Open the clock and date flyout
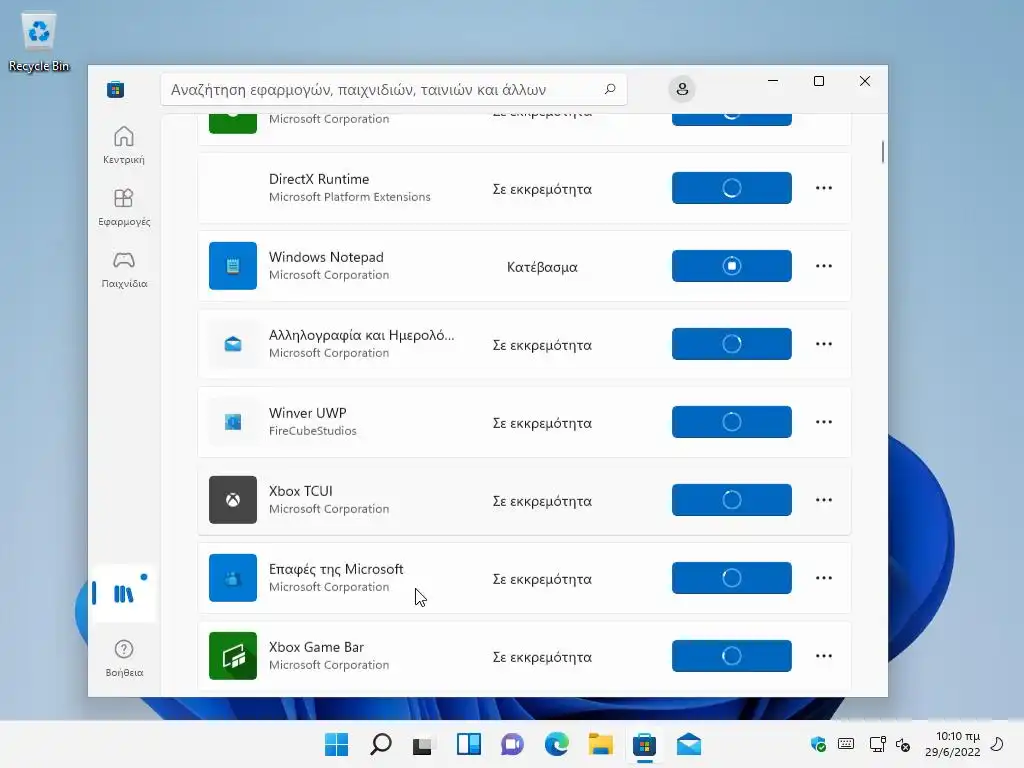Screen dimensions: 1024x768 [953, 744]
